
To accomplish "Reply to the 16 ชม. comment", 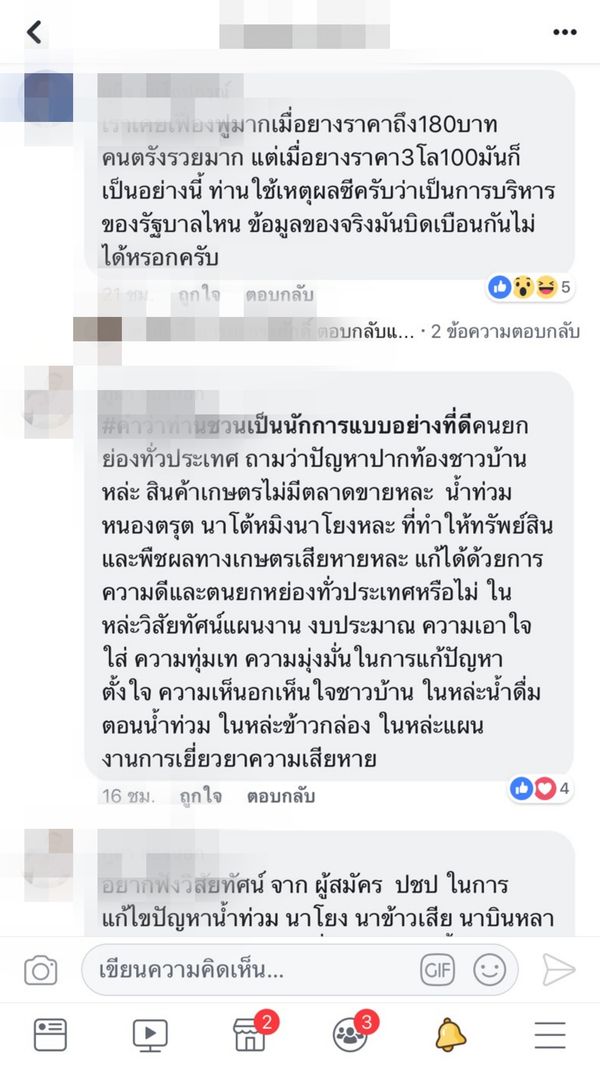I will pyautogui.click(x=280, y=796).
